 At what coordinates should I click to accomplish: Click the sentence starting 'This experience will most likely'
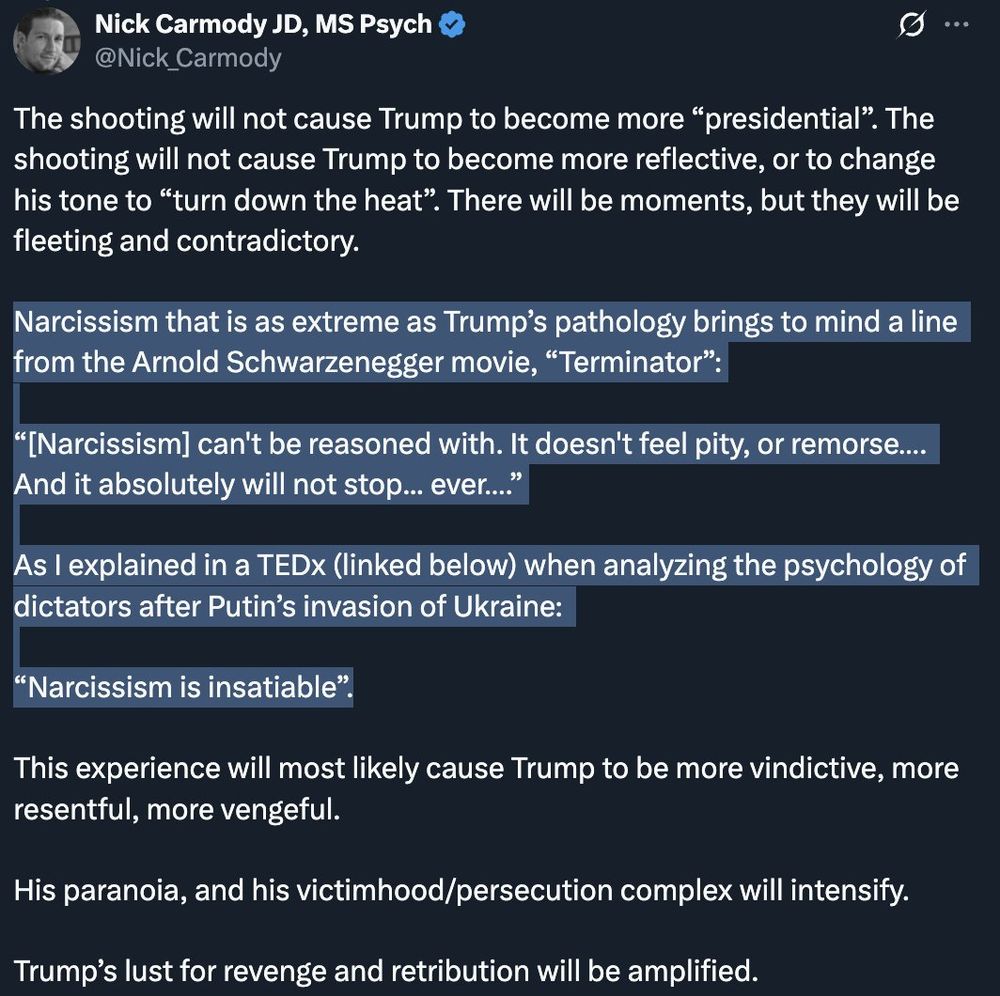[x=486, y=789]
